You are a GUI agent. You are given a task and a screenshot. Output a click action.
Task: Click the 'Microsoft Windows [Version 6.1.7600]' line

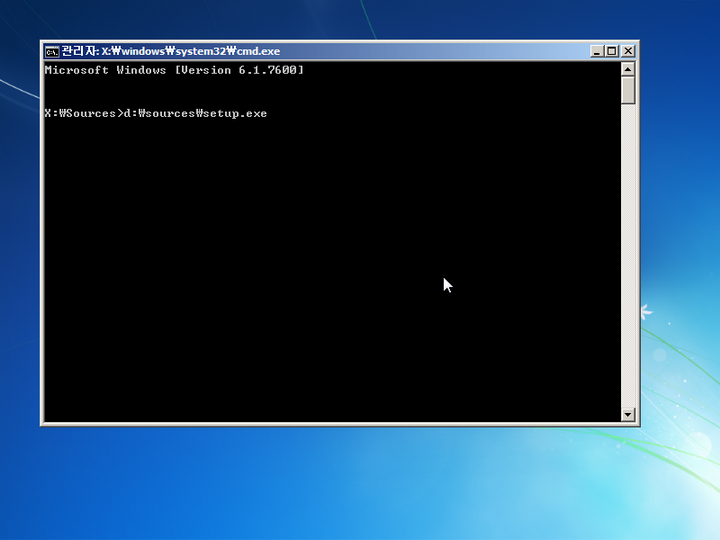(174, 70)
